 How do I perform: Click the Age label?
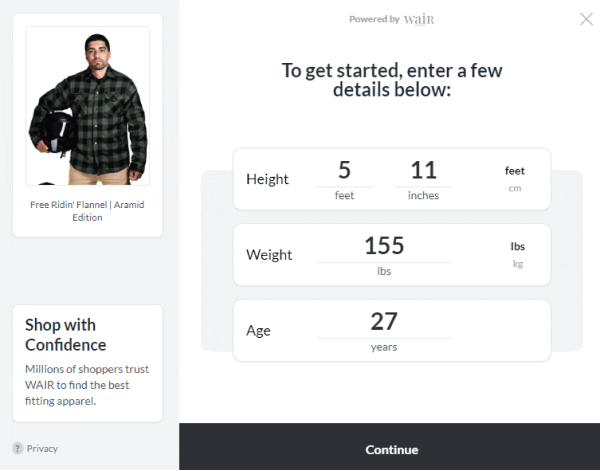click(x=258, y=330)
